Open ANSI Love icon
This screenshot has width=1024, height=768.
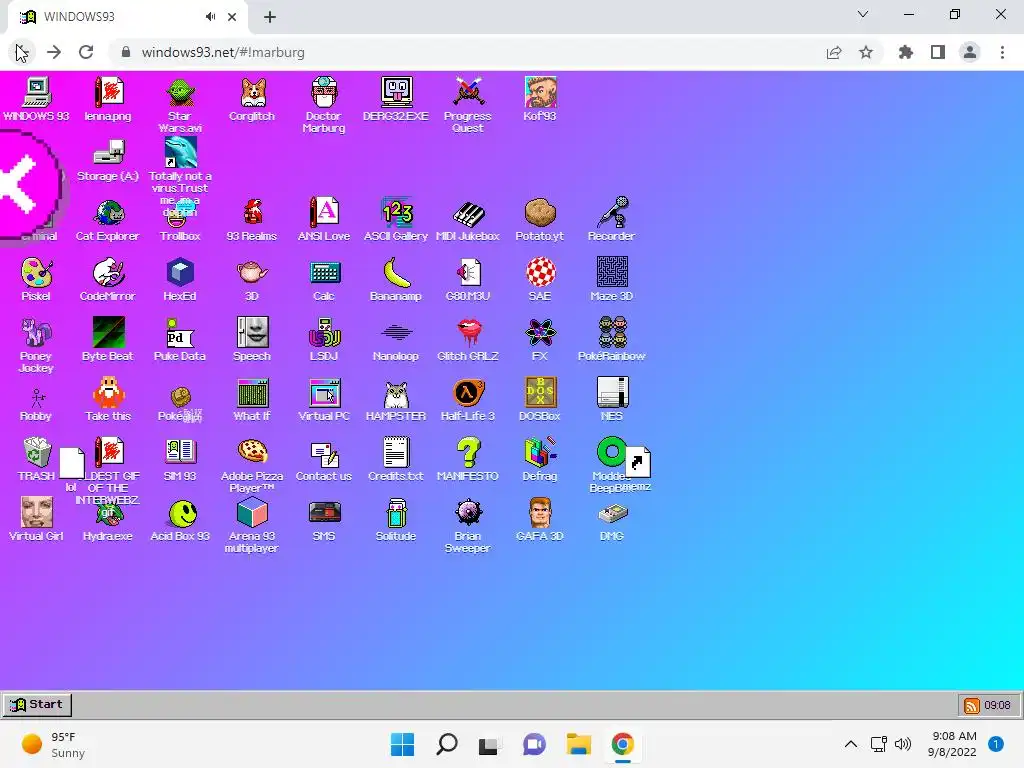click(x=324, y=213)
